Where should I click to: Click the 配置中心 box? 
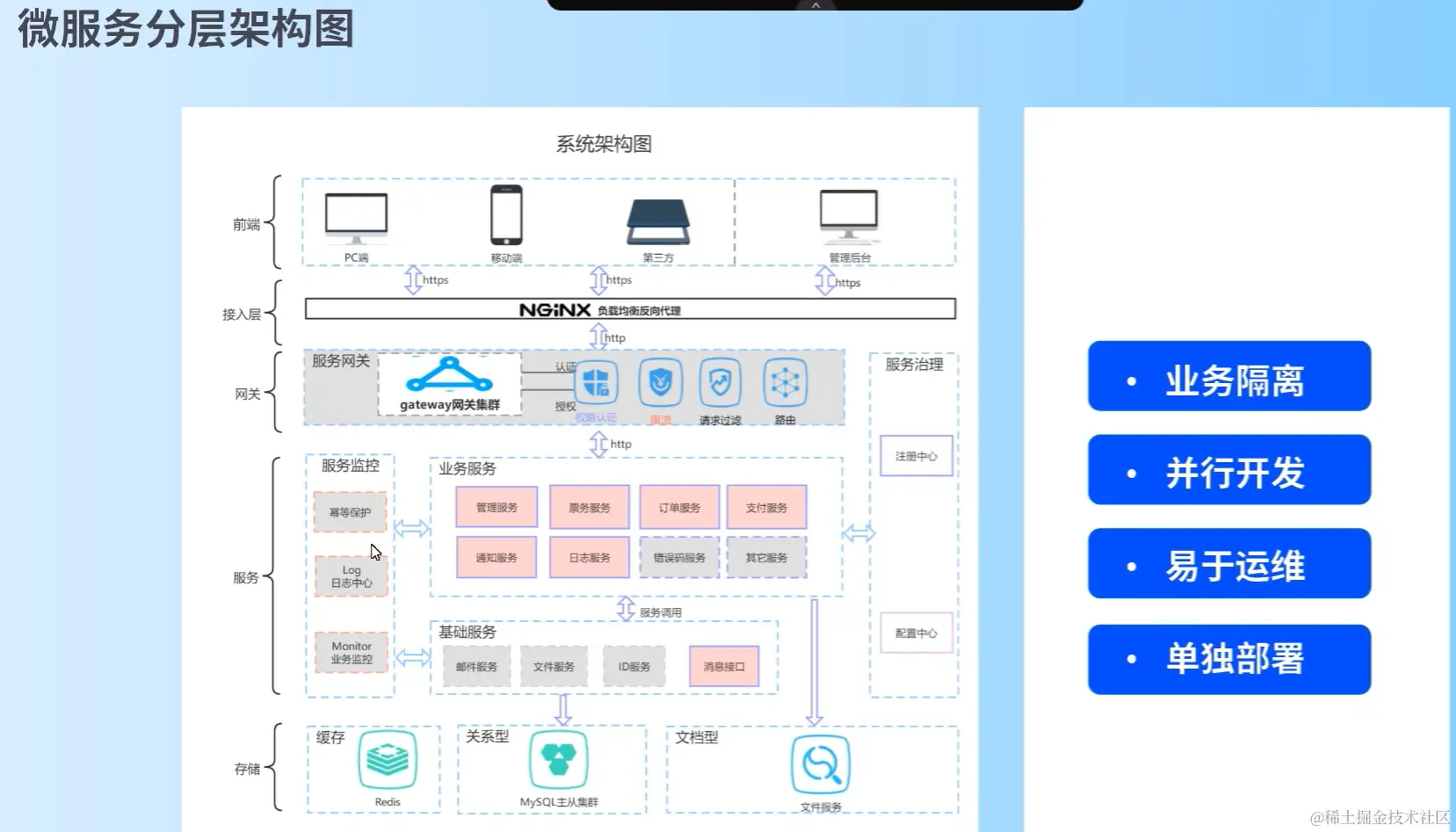[916, 633]
